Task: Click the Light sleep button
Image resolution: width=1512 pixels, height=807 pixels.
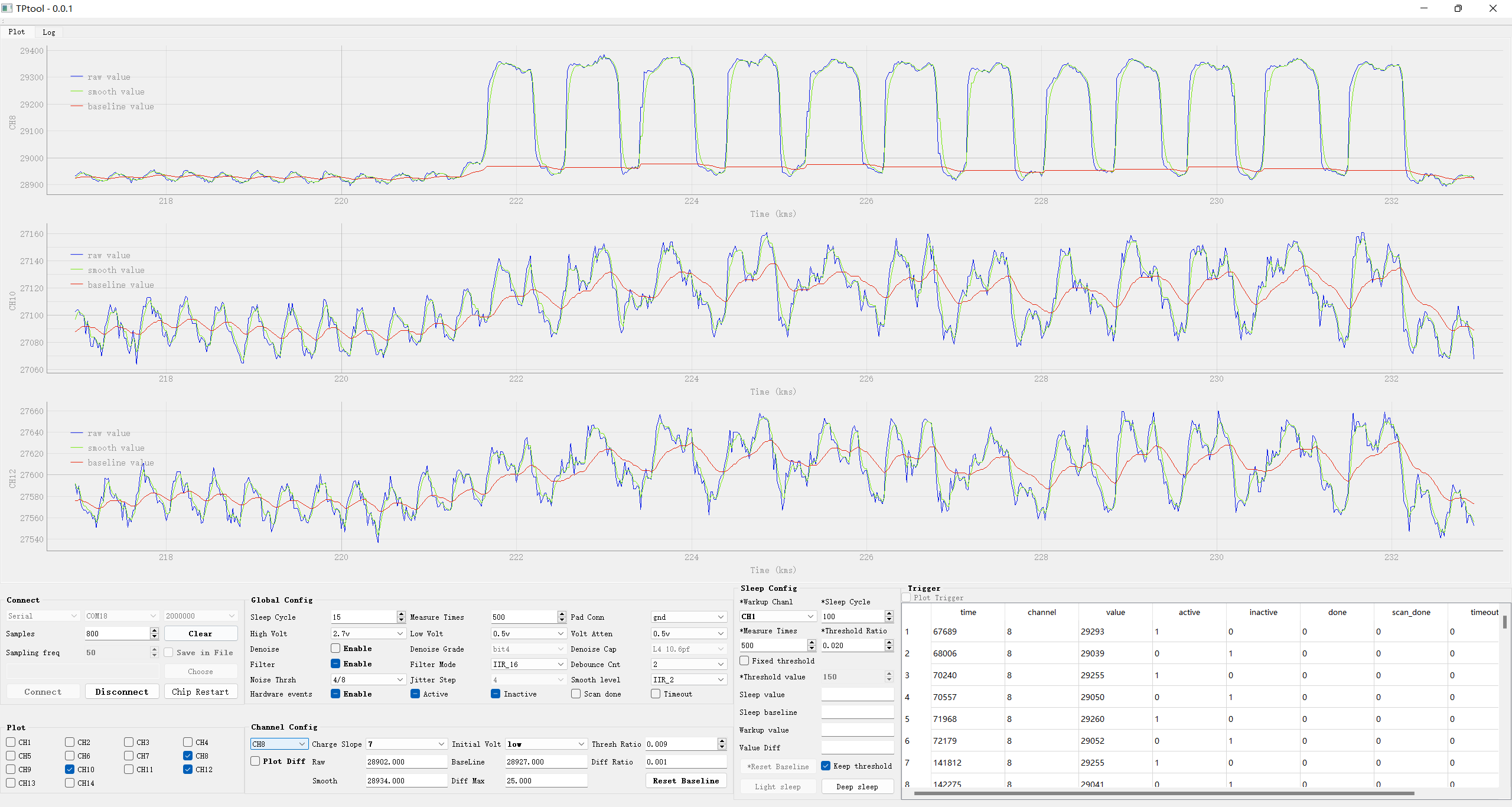Action: tap(778, 786)
